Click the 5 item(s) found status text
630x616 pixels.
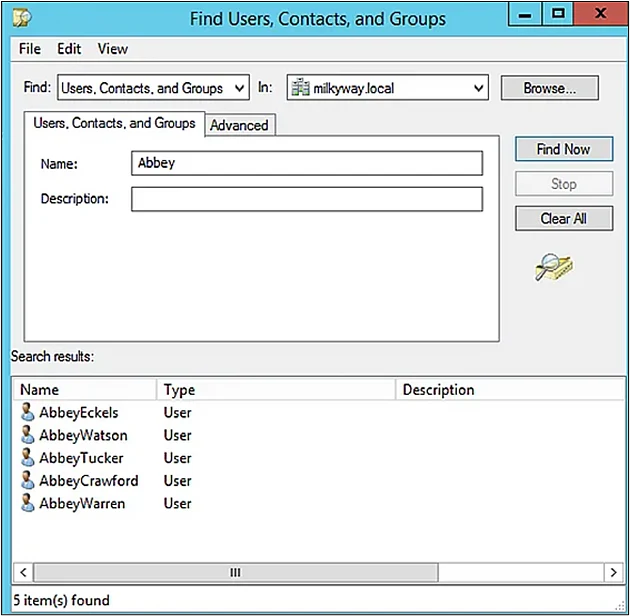[x=61, y=600]
